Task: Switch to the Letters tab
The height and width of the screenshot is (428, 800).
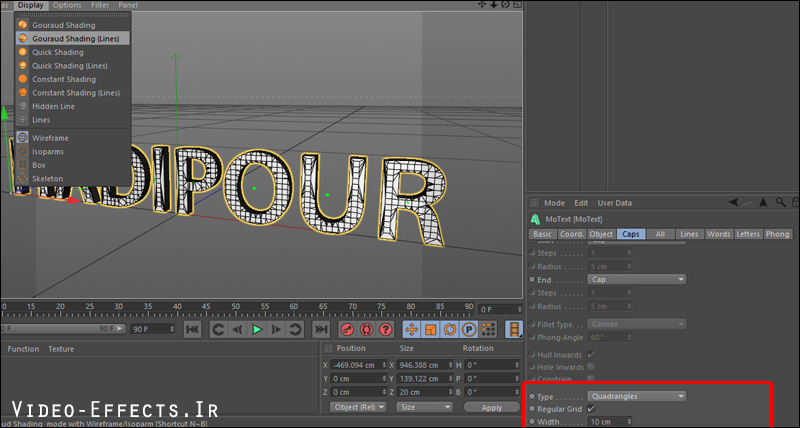Action: pos(748,234)
